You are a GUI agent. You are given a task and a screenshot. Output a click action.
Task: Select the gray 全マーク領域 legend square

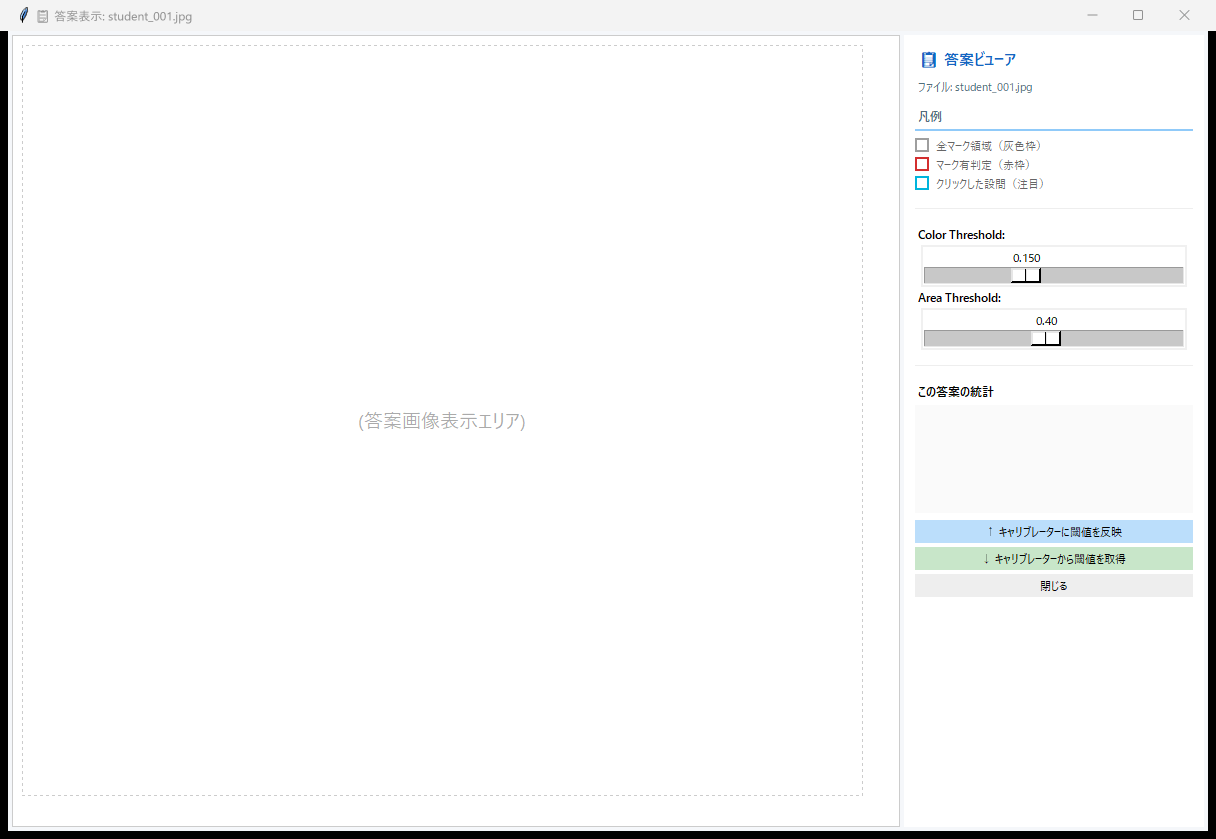(x=921, y=144)
